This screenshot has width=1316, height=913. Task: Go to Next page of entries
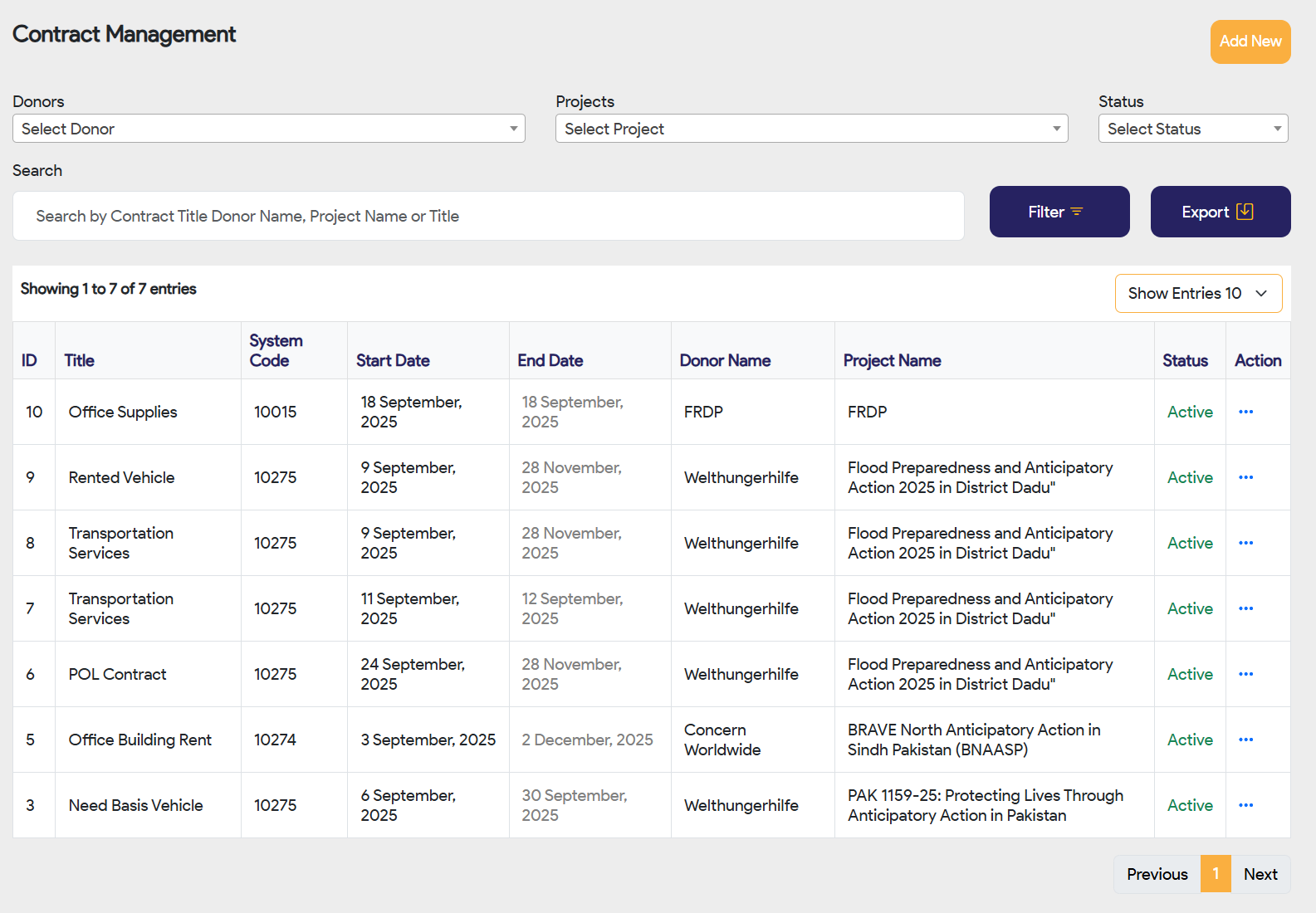point(1260,874)
